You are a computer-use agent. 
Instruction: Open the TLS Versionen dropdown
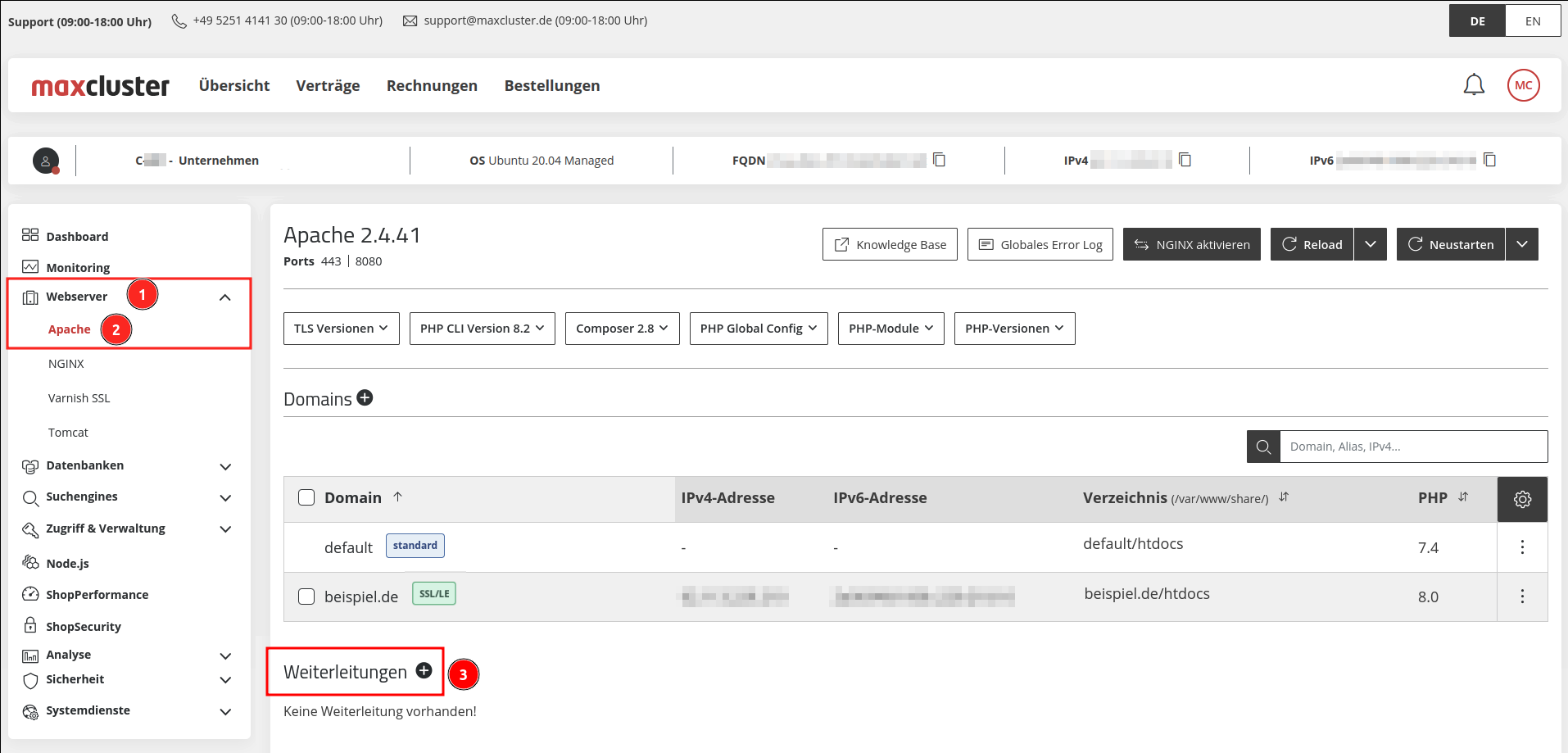[342, 329]
